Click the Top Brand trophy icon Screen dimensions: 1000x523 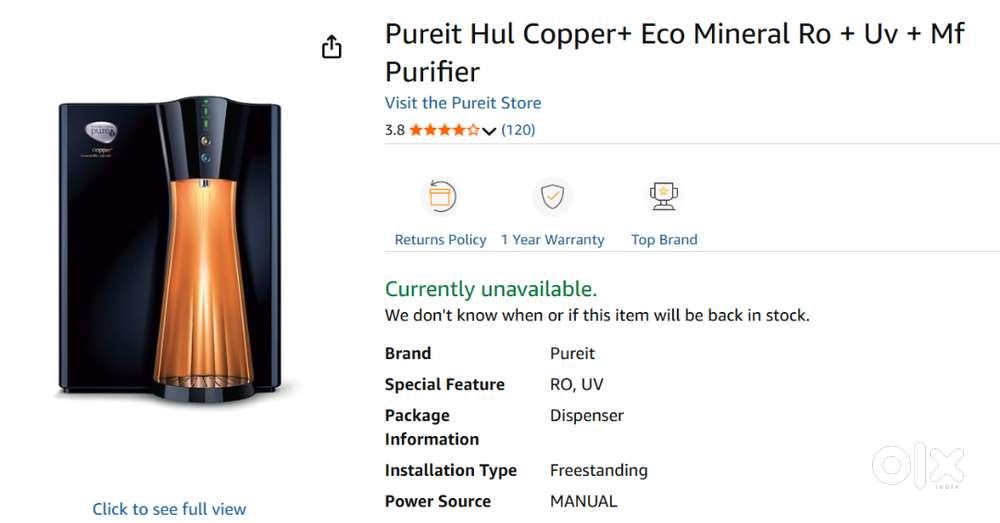point(664,196)
